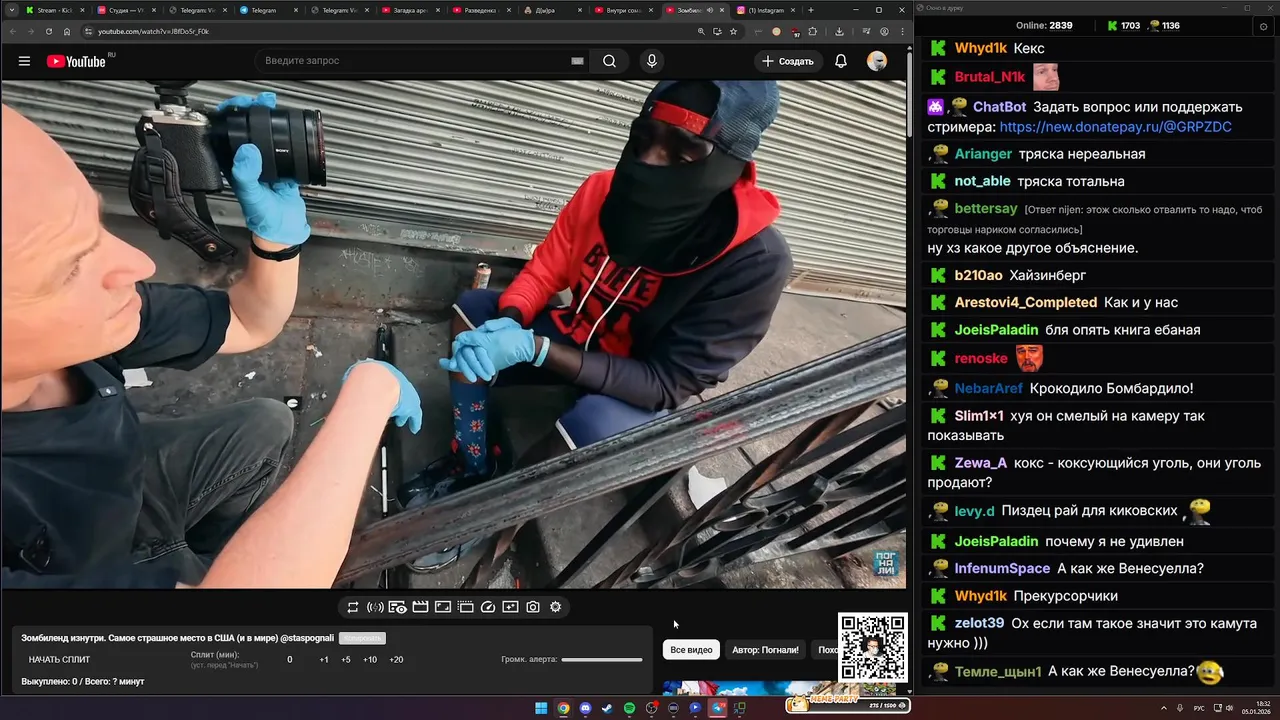Add +10 minutes to split

(x=370, y=660)
